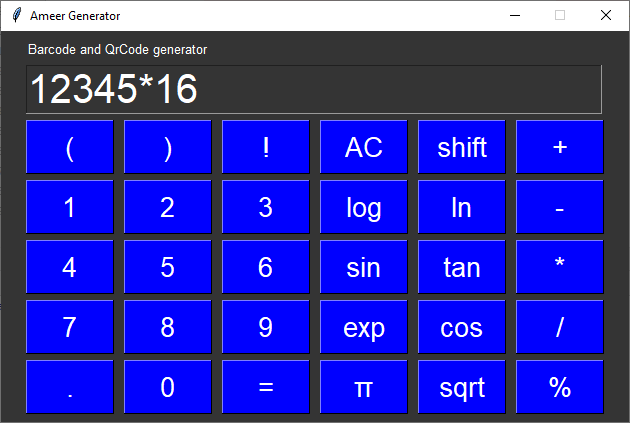The height and width of the screenshot is (423, 630).
Task: Click the percent % button
Action: (x=560, y=387)
